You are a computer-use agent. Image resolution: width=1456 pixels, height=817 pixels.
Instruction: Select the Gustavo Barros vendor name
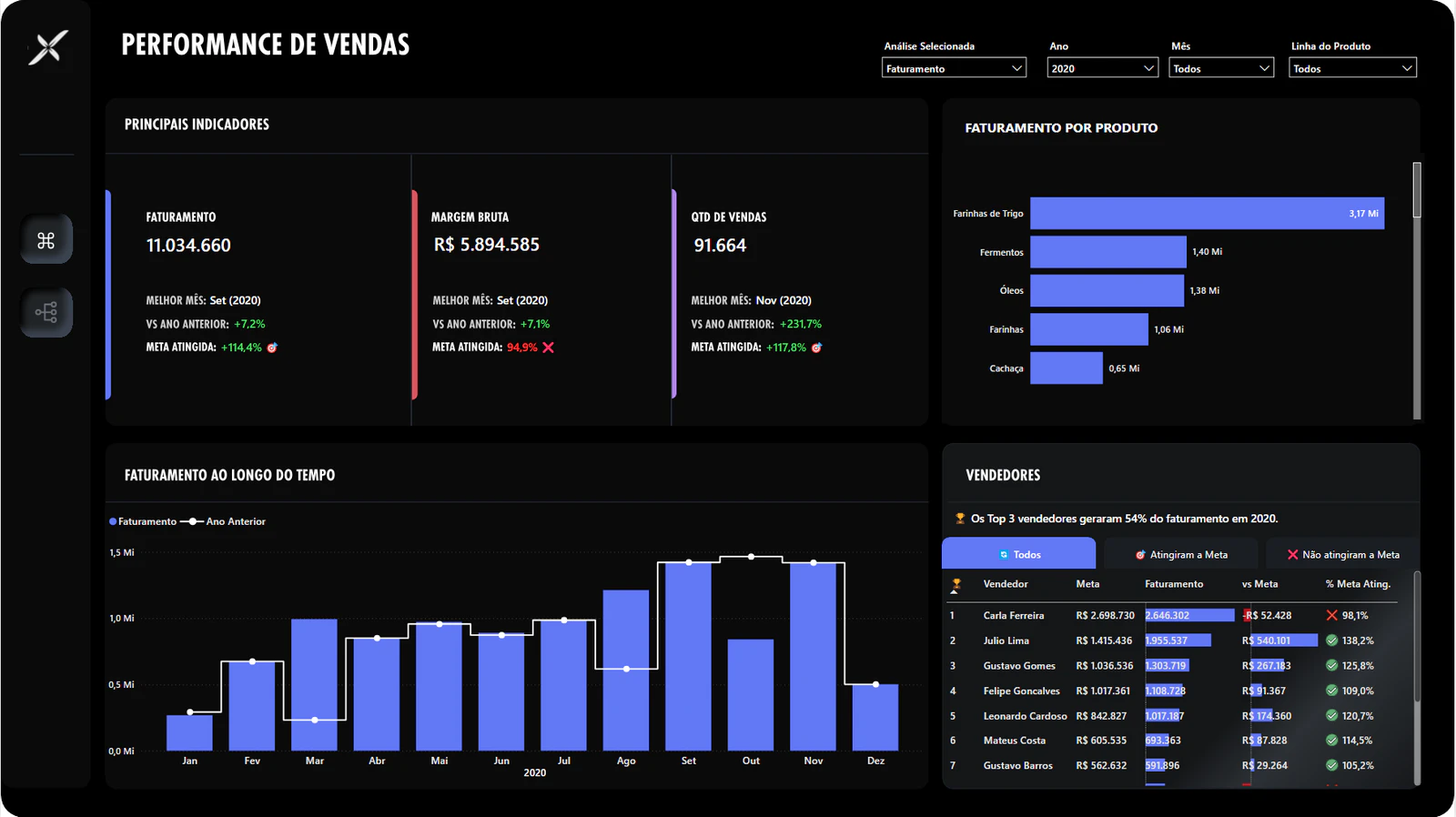pos(1018,765)
